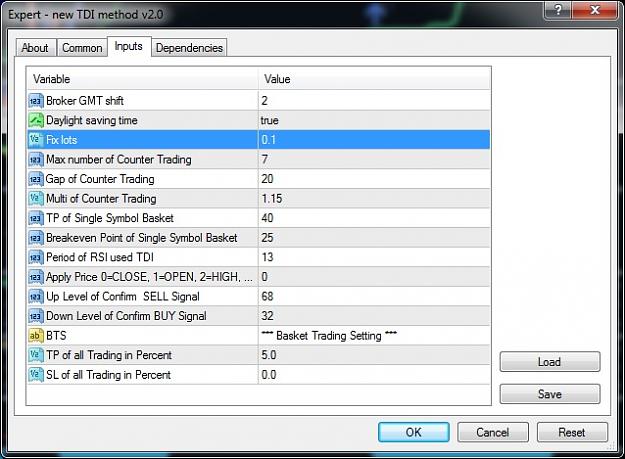Select 'SL of all Trading in Percent' name

coord(108,374)
